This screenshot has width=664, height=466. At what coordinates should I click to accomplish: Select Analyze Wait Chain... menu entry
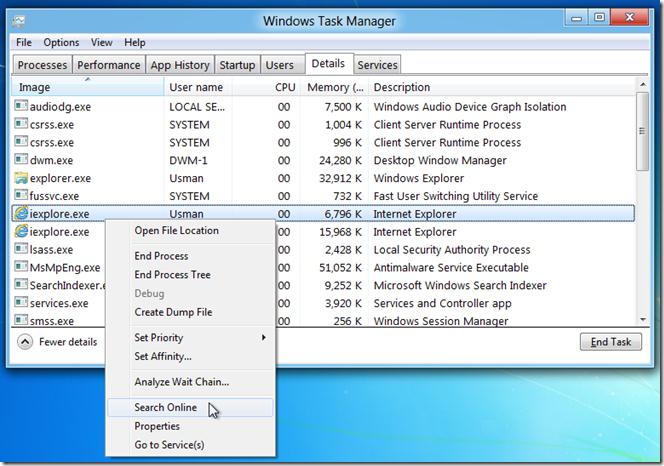coord(182,382)
